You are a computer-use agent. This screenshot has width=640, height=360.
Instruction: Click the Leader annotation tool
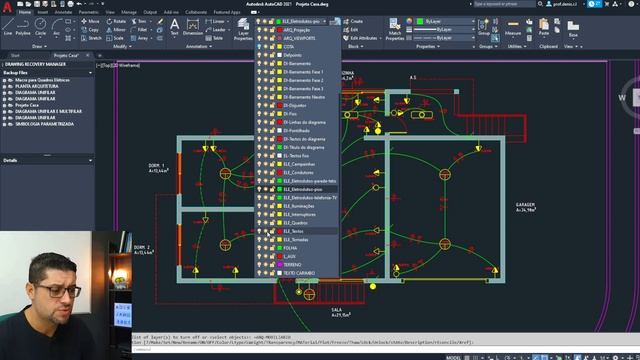point(216,30)
